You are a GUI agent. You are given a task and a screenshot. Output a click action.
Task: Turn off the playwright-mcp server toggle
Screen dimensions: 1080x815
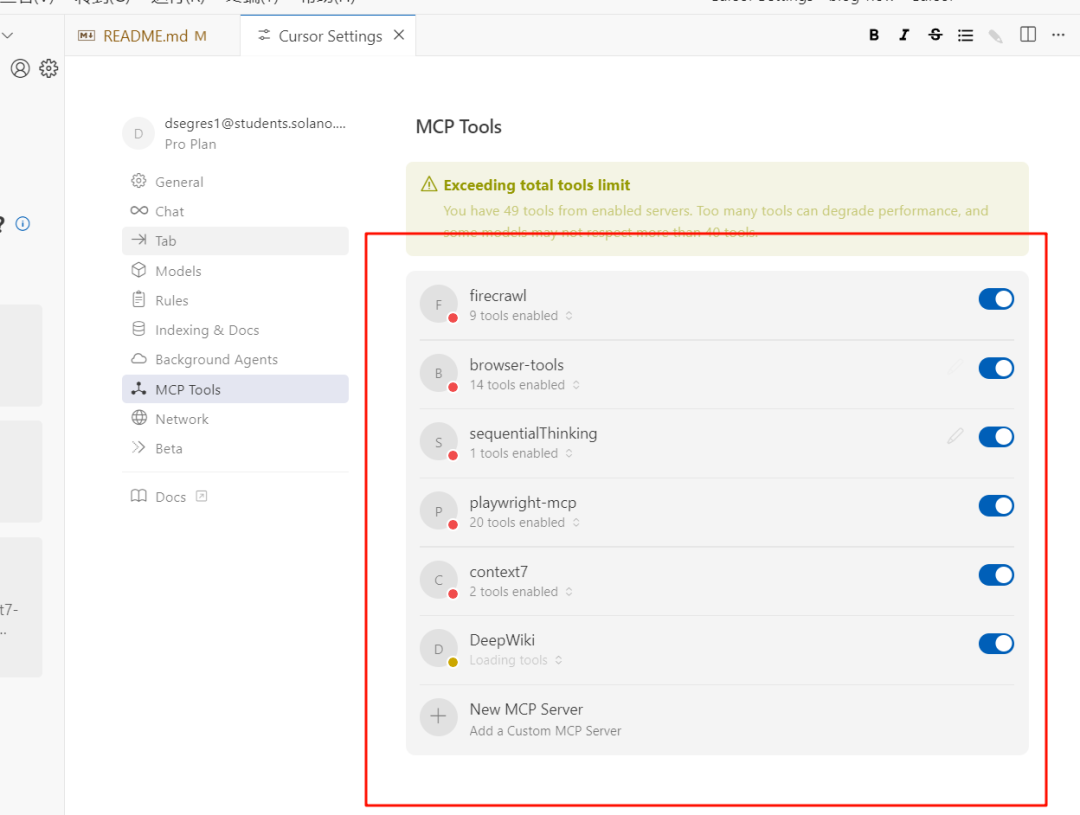click(x=995, y=506)
